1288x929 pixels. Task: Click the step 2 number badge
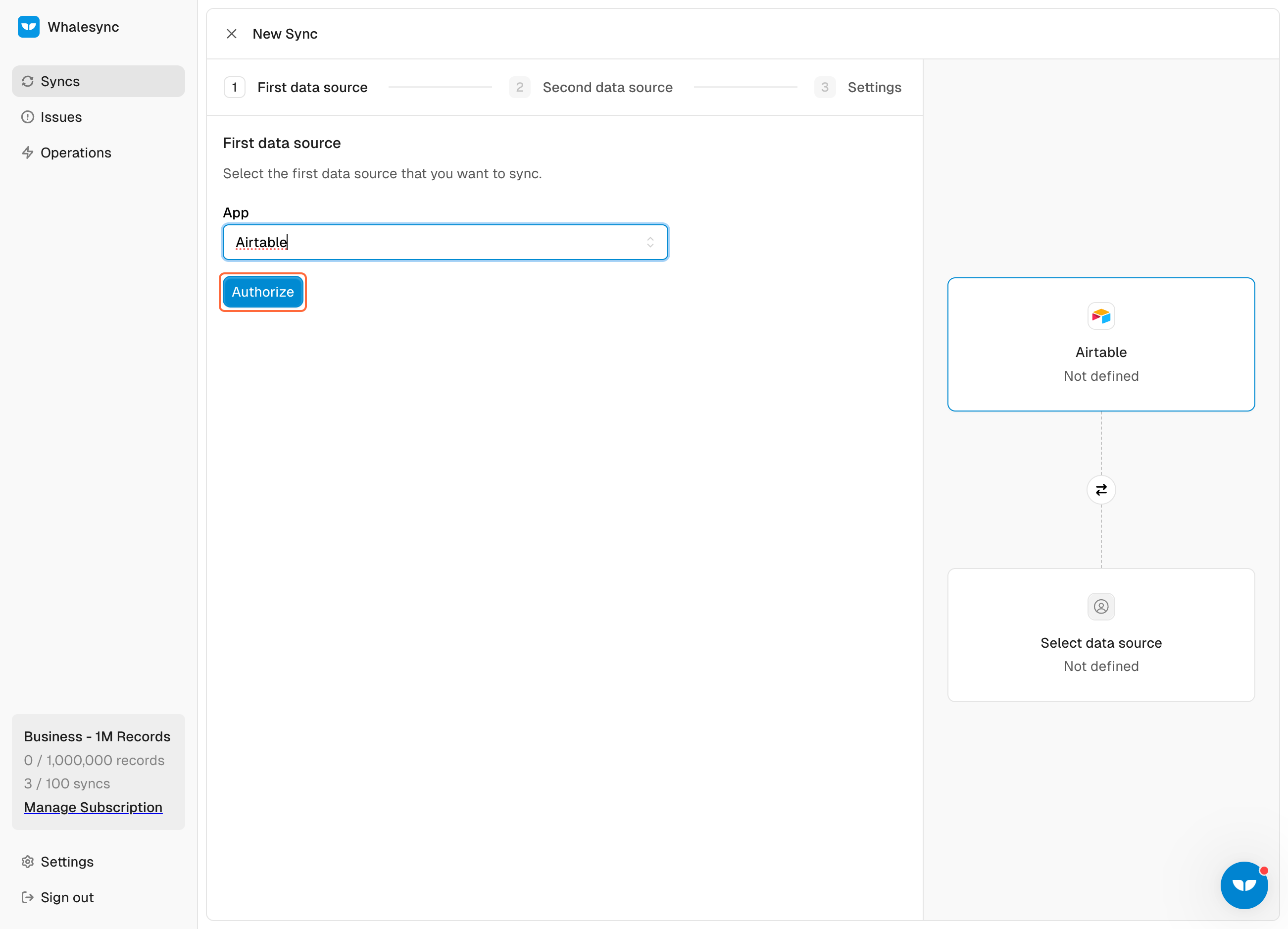pos(520,88)
